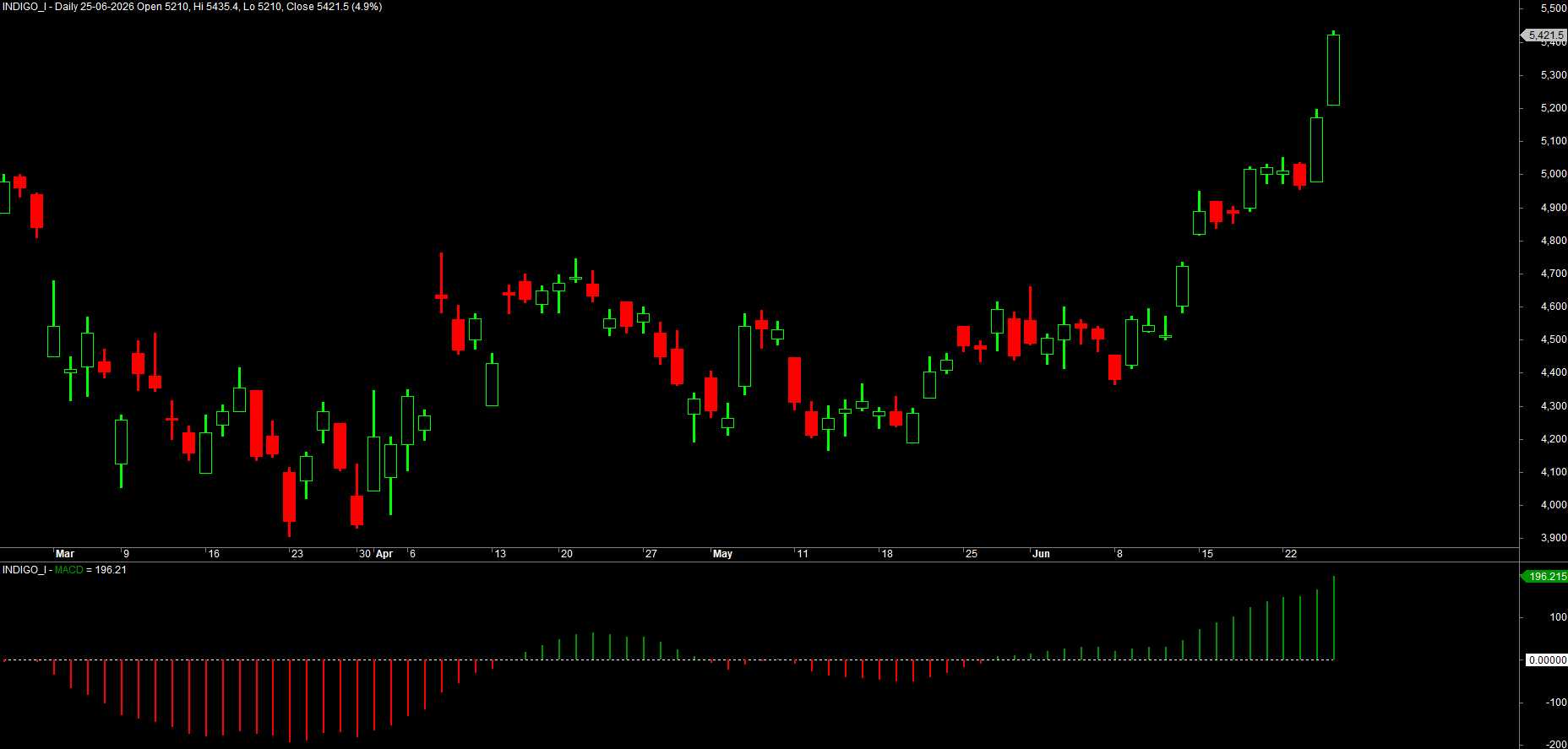Click the May month label on date axis

point(722,554)
